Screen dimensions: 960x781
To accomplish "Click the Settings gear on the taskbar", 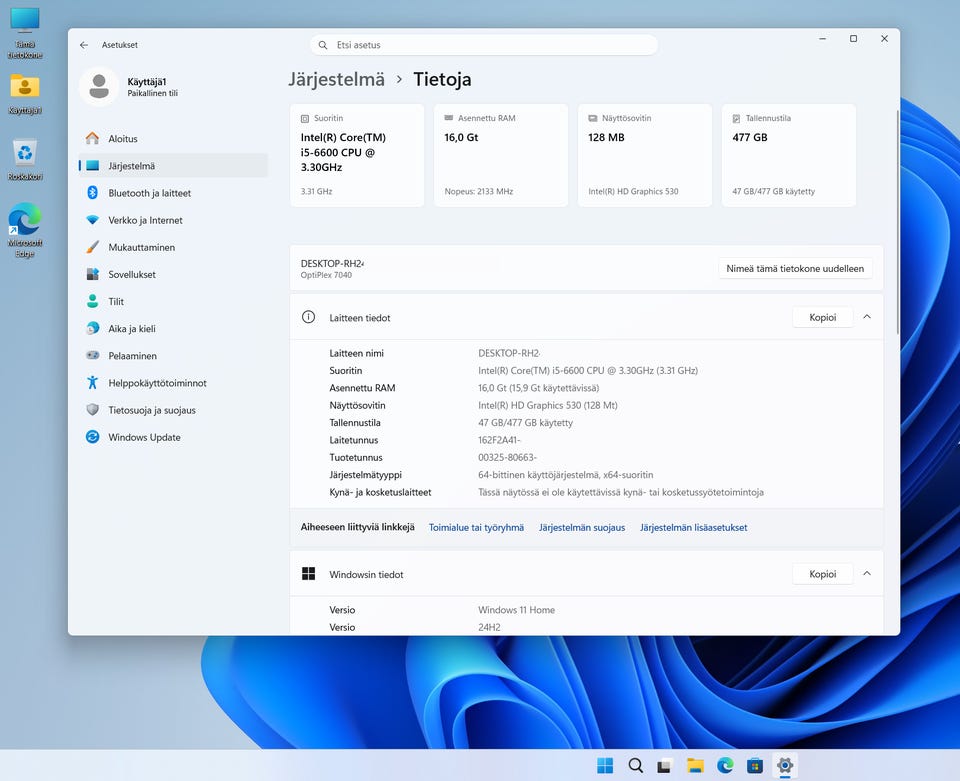I will (x=785, y=765).
